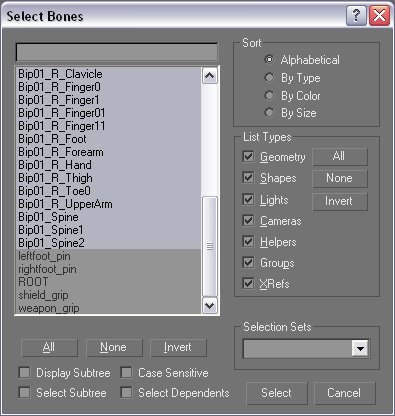Click the bone list scrollbar thumb
Viewport: 395px width, 416px height.
coord(210,246)
